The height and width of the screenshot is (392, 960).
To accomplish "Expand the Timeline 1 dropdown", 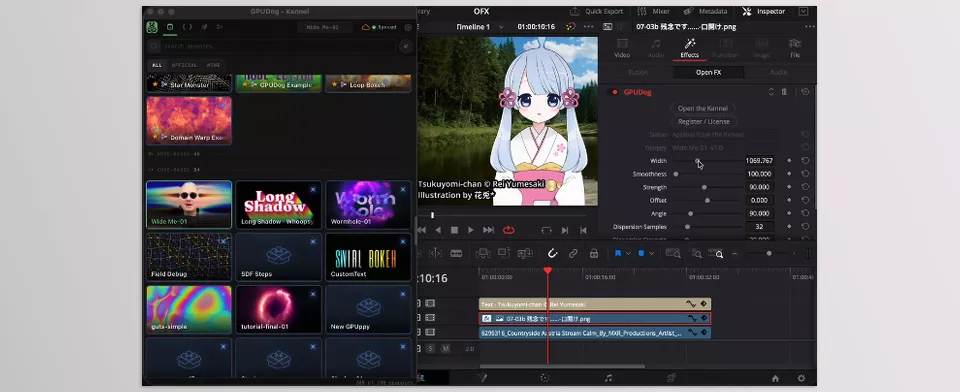I will (x=501, y=27).
